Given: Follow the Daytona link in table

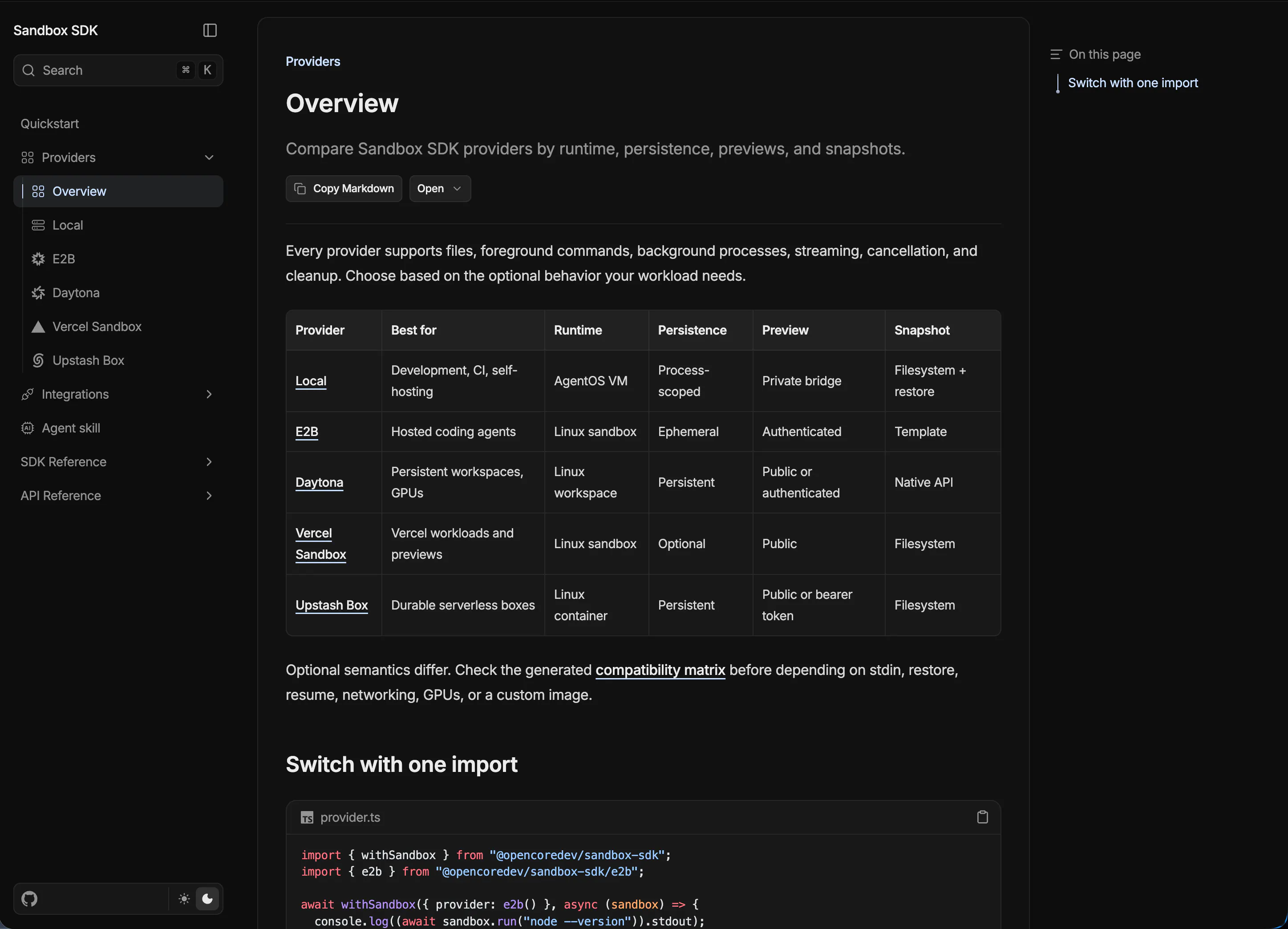Looking at the screenshot, I should (319, 482).
